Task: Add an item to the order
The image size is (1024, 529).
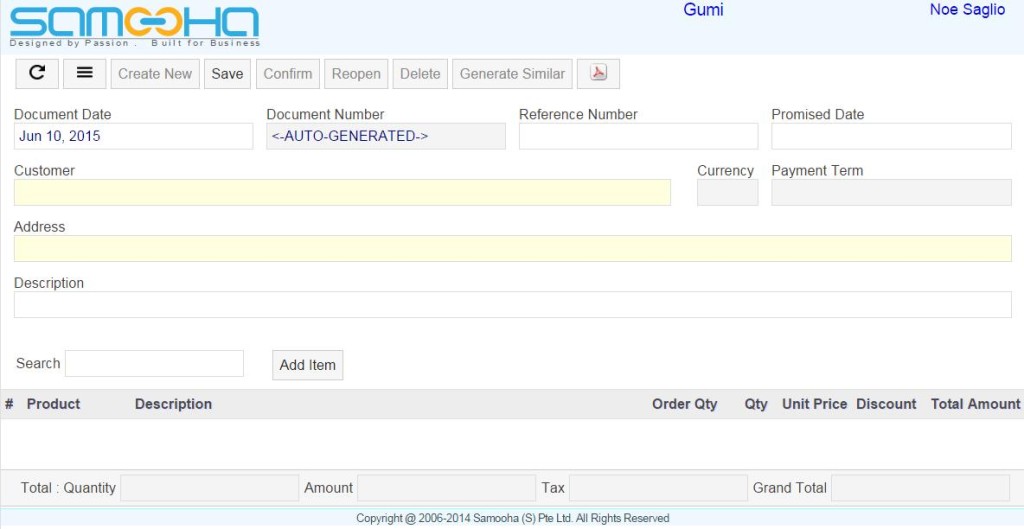Action: tap(308, 365)
